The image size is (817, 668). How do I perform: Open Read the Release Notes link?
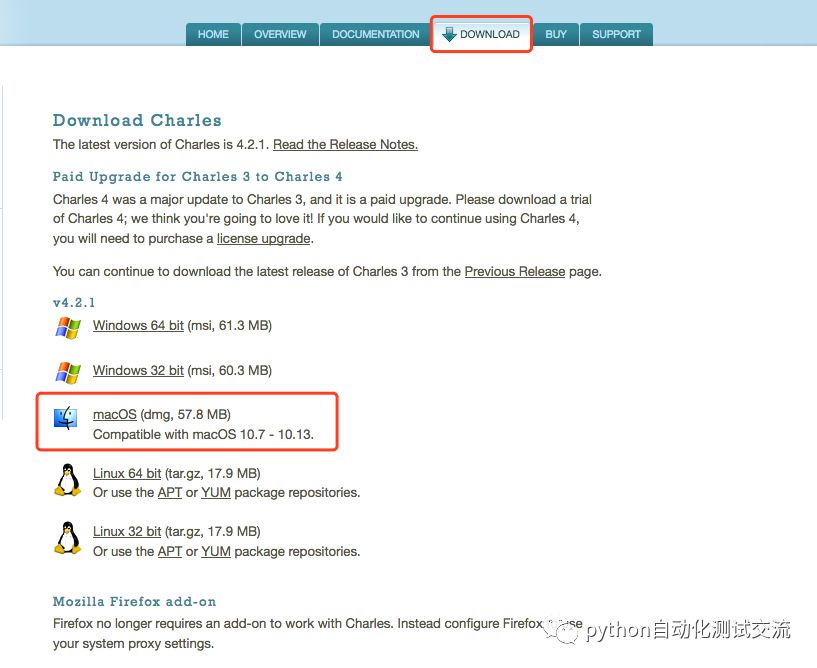tap(345, 144)
